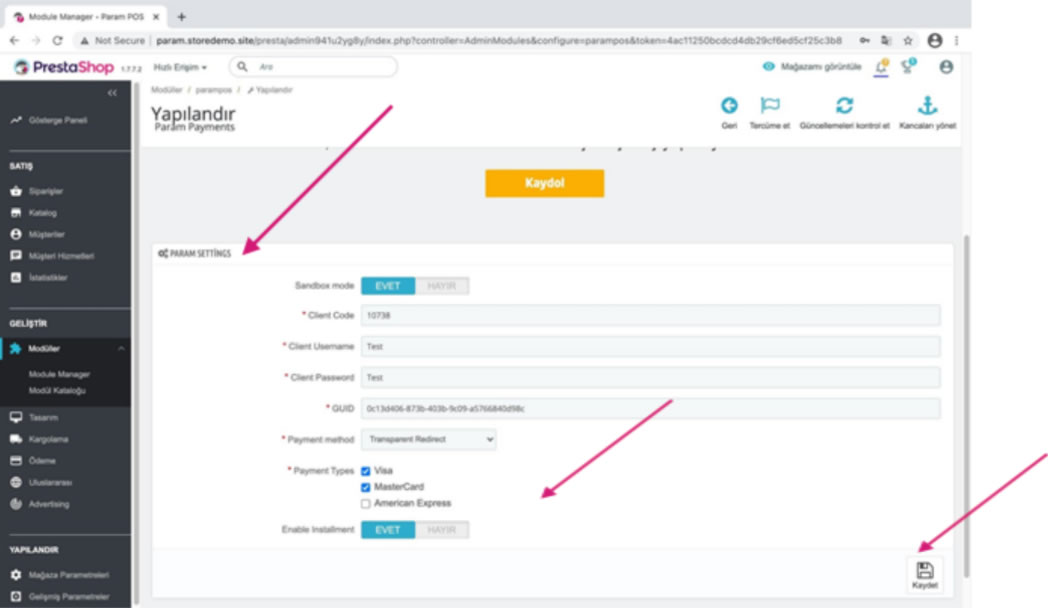The width and height of the screenshot is (1048, 608).
Task: Click the yellow Kaydol button
Action: 545,183
